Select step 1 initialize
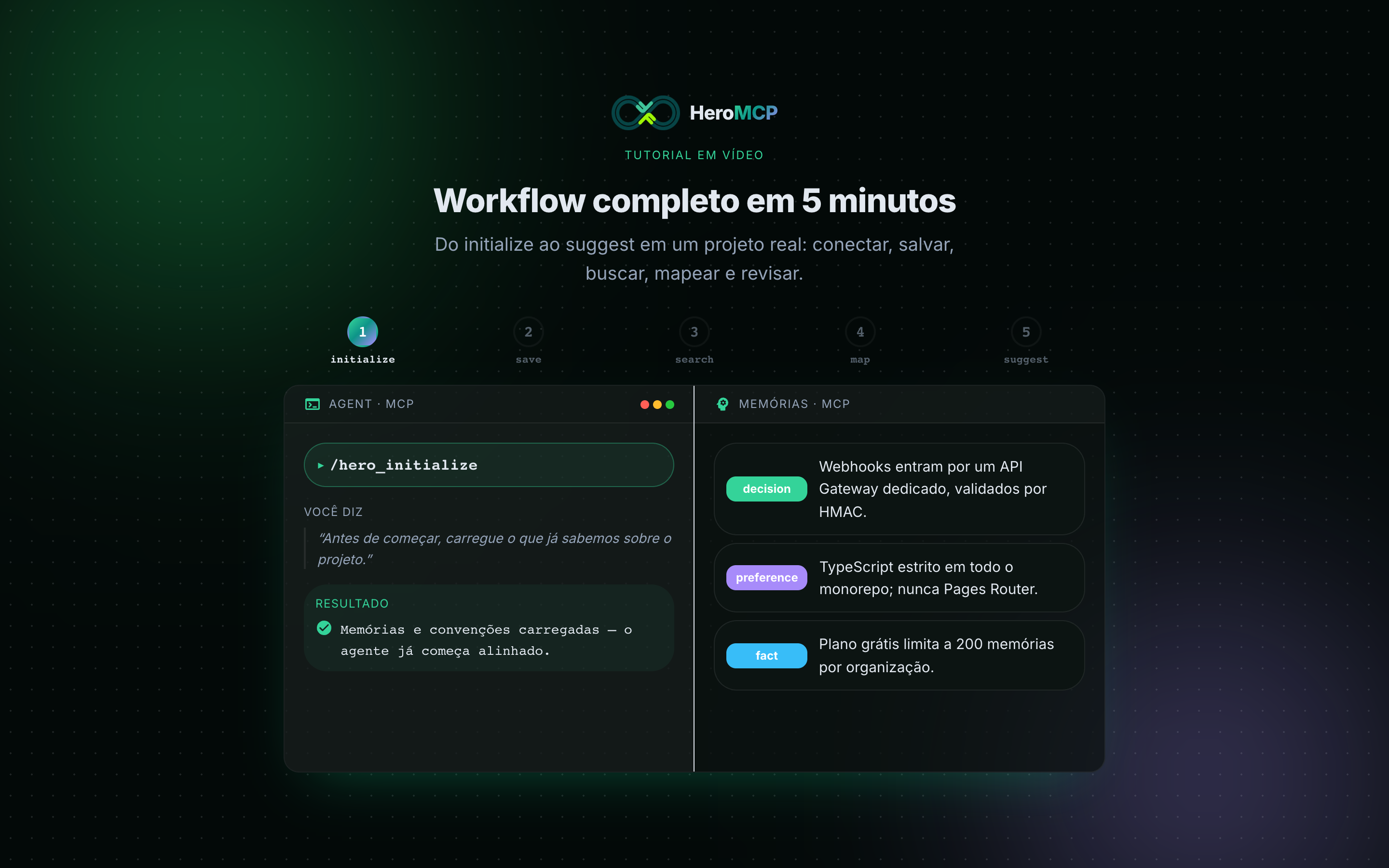This screenshot has width=1389, height=868. tap(363, 340)
